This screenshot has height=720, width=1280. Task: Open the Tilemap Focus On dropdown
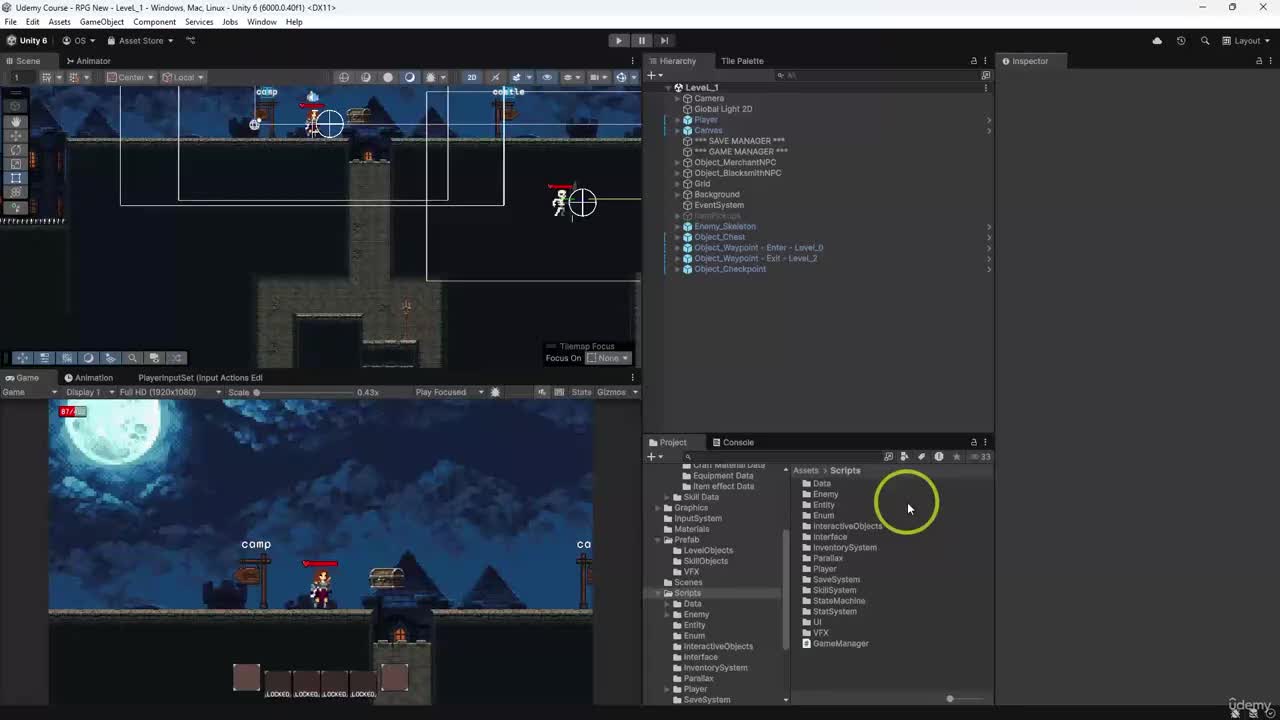click(608, 358)
